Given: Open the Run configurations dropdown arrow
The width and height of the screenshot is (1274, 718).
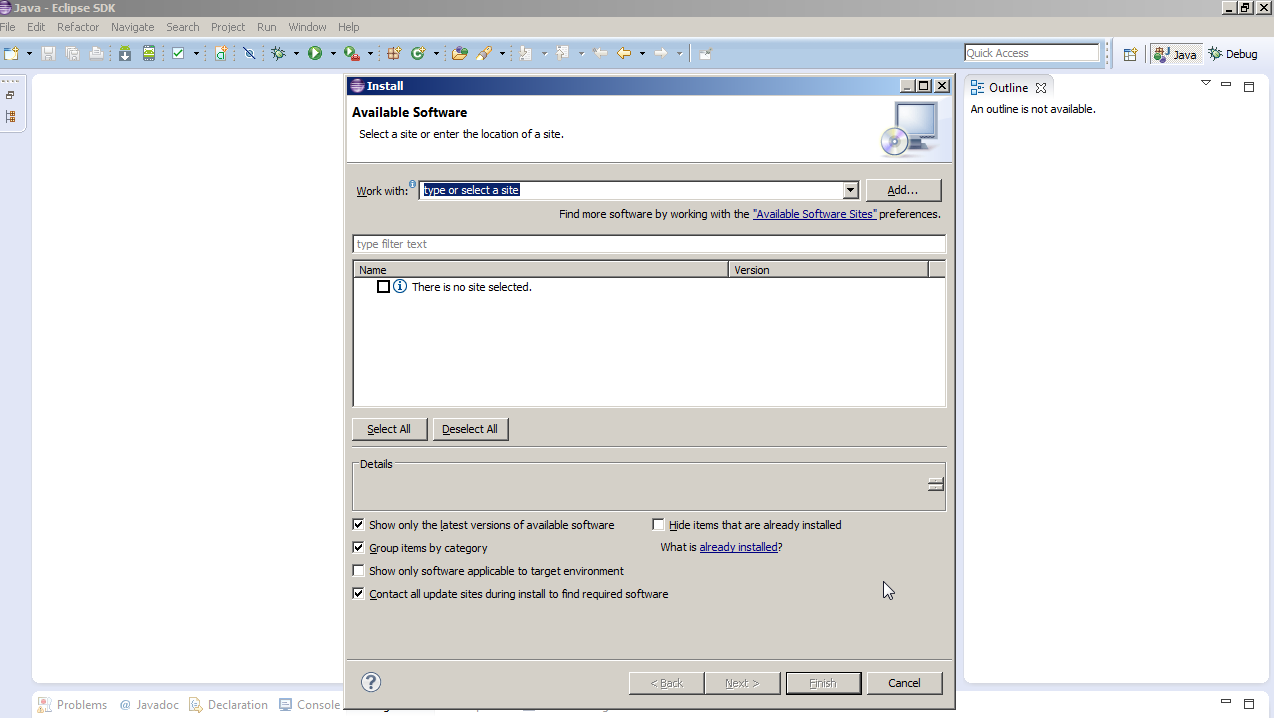Looking at the screenshot, I should pos(333,53).
